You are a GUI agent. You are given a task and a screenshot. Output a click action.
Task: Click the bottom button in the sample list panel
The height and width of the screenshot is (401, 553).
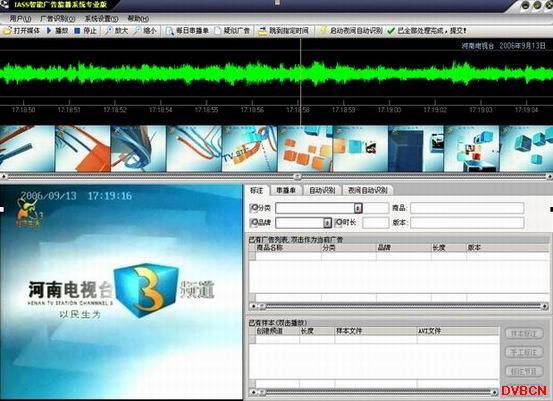[x=524, y=371]
